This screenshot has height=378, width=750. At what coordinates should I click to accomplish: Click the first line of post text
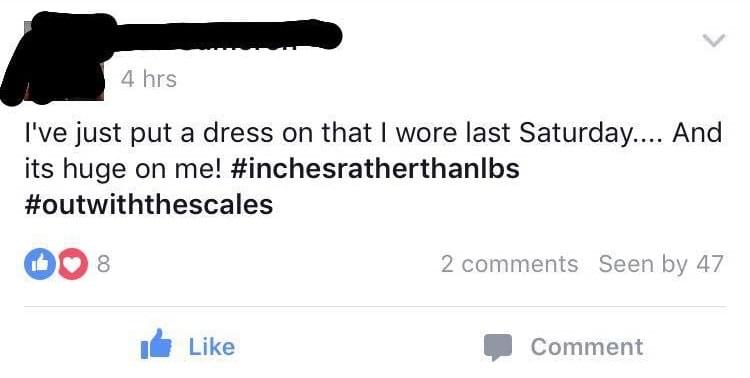[373, 133]
